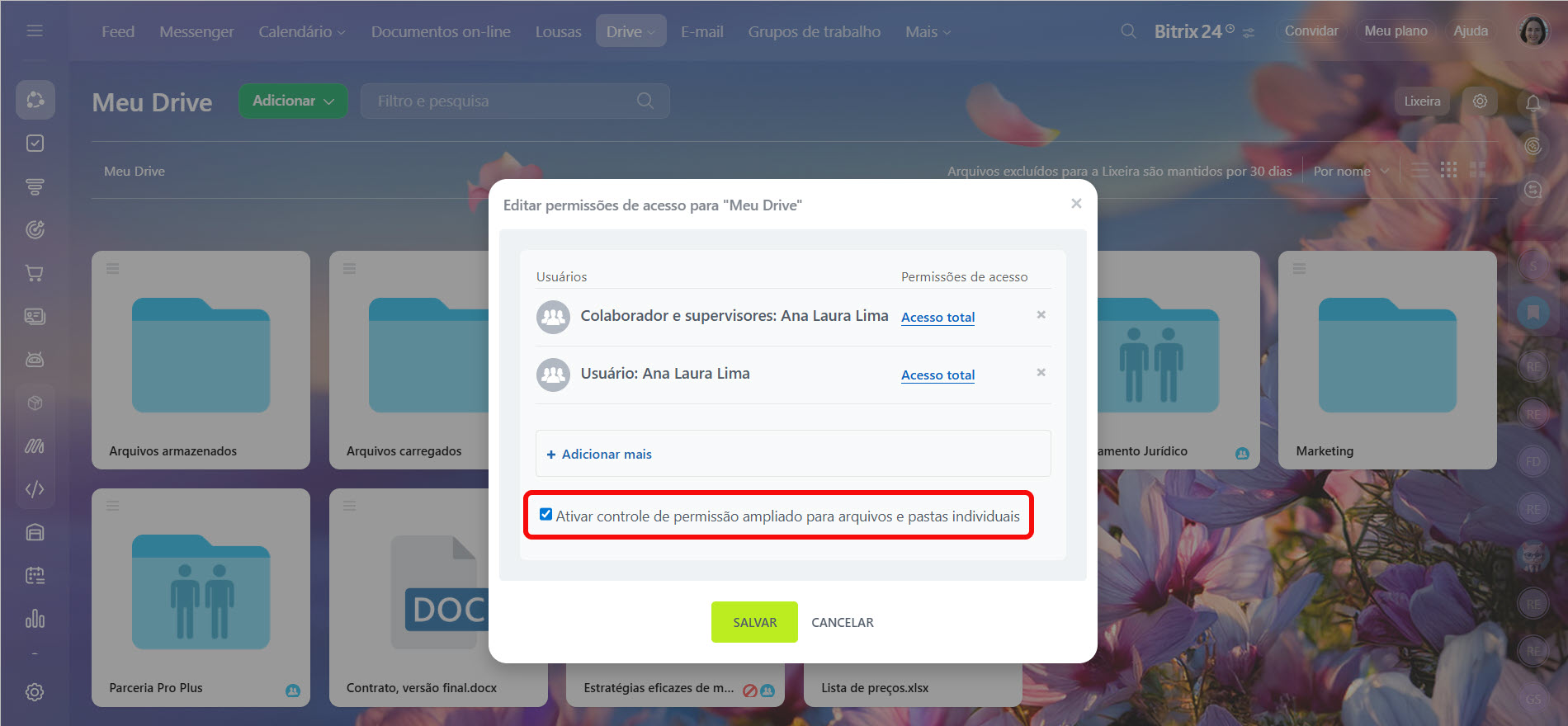Click the Adicionar mais link
This screenshot has height=726, width=1568.
coord(607,454)
